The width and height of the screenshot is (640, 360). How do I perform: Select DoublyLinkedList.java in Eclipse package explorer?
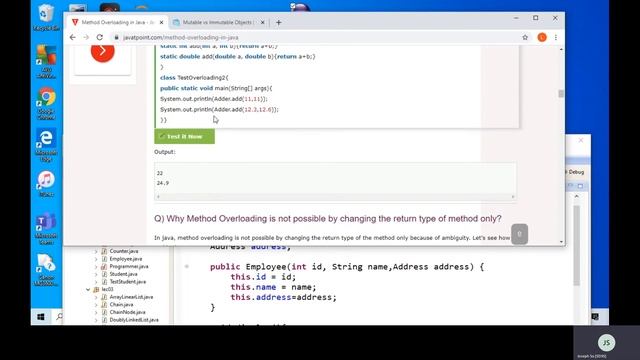pos(134,320)
